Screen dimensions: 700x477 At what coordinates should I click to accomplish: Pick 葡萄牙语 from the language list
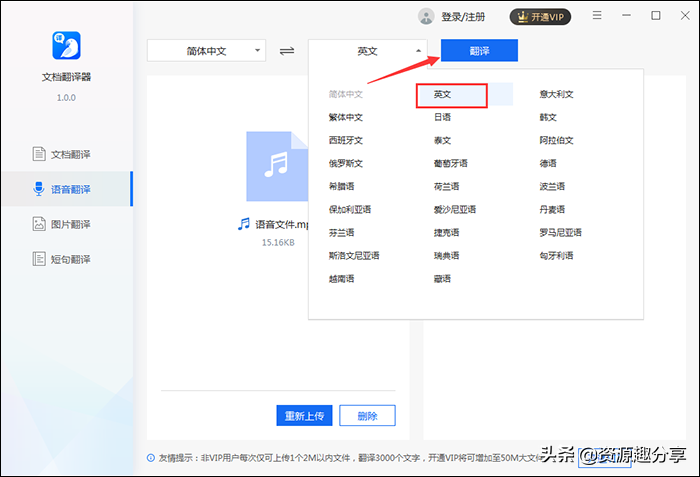click(450, 163)
